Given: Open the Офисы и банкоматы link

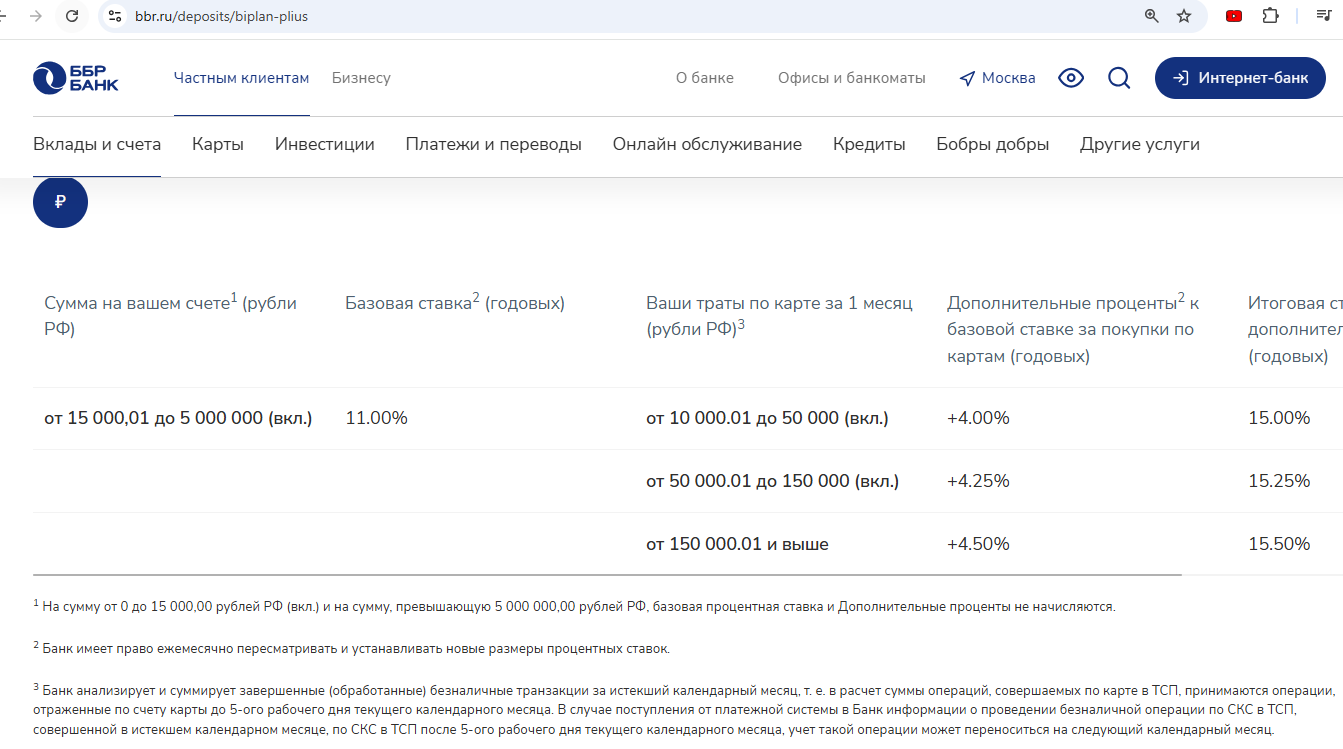Looking at the screenshot, I should 851,78.
